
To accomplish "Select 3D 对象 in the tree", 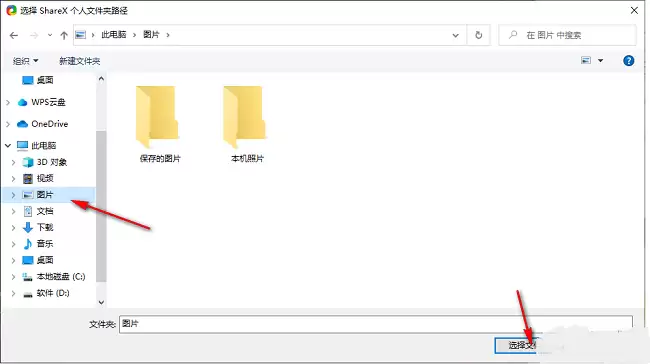I will [52, 162].
